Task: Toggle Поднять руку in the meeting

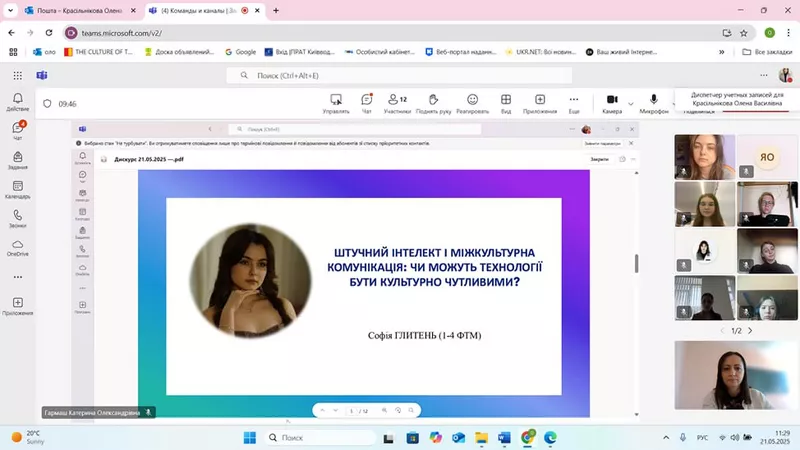Action: [433, 104]
